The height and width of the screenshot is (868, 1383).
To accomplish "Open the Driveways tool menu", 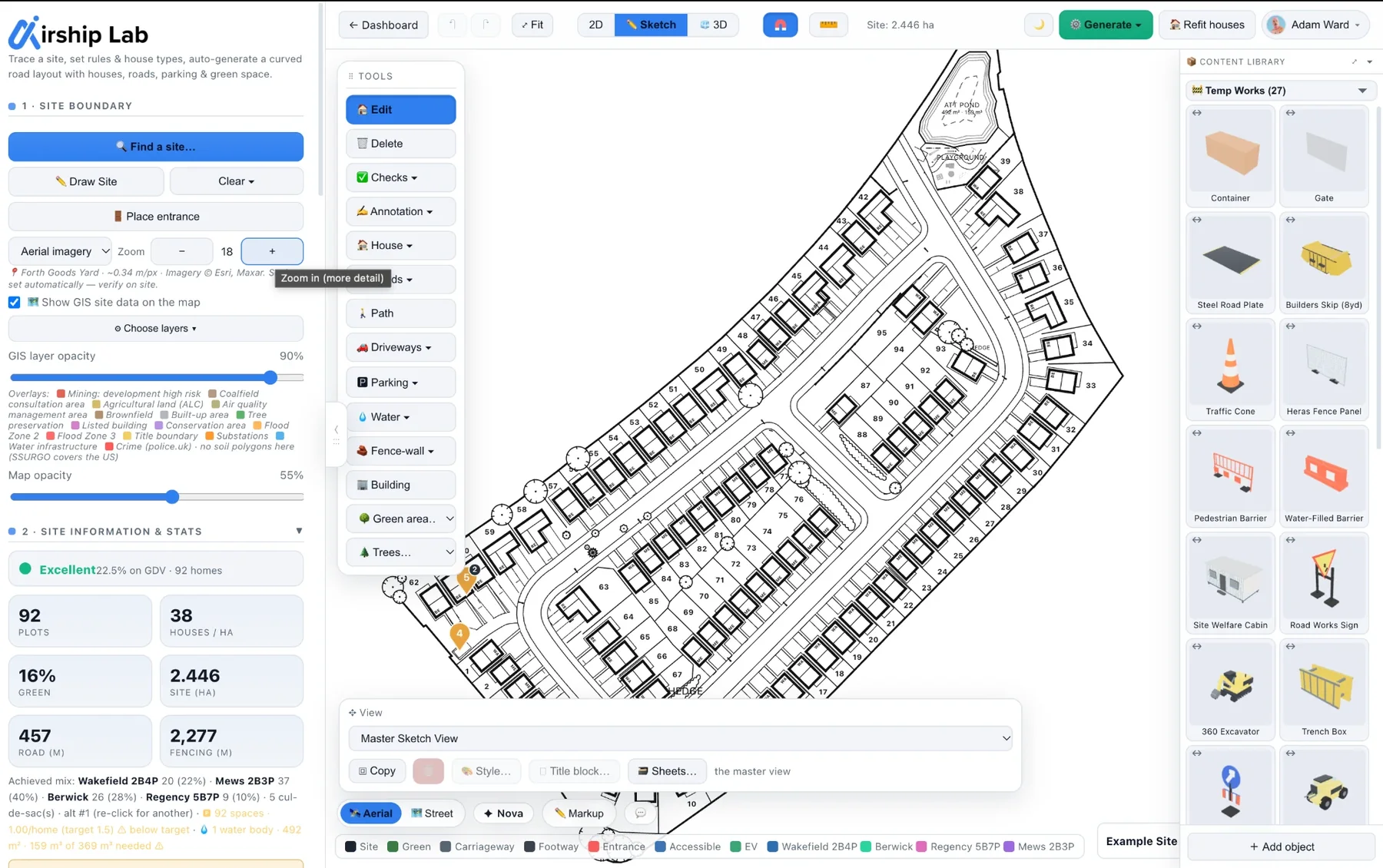I will pos(400,347).
